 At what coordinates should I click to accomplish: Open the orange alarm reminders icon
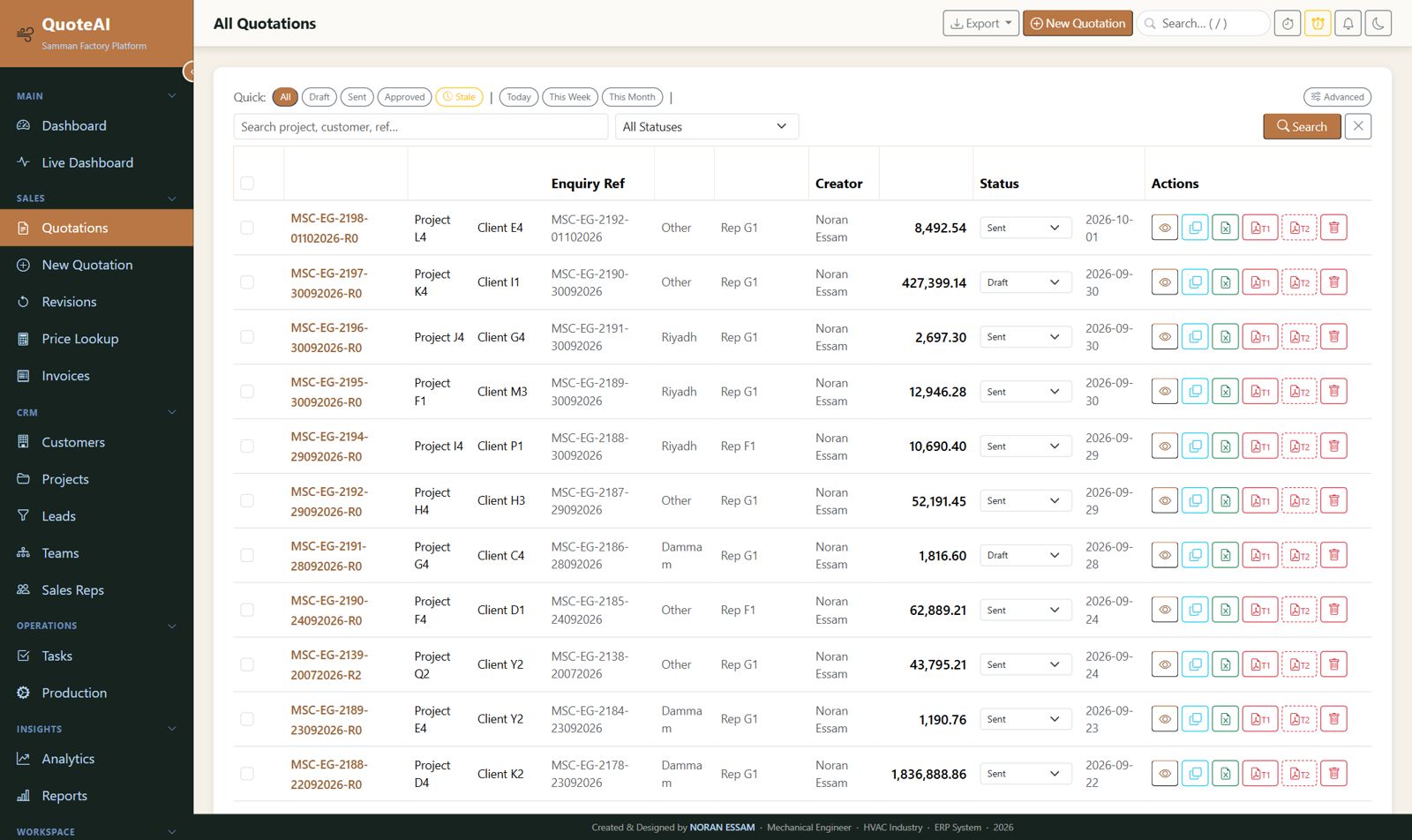1318,24
